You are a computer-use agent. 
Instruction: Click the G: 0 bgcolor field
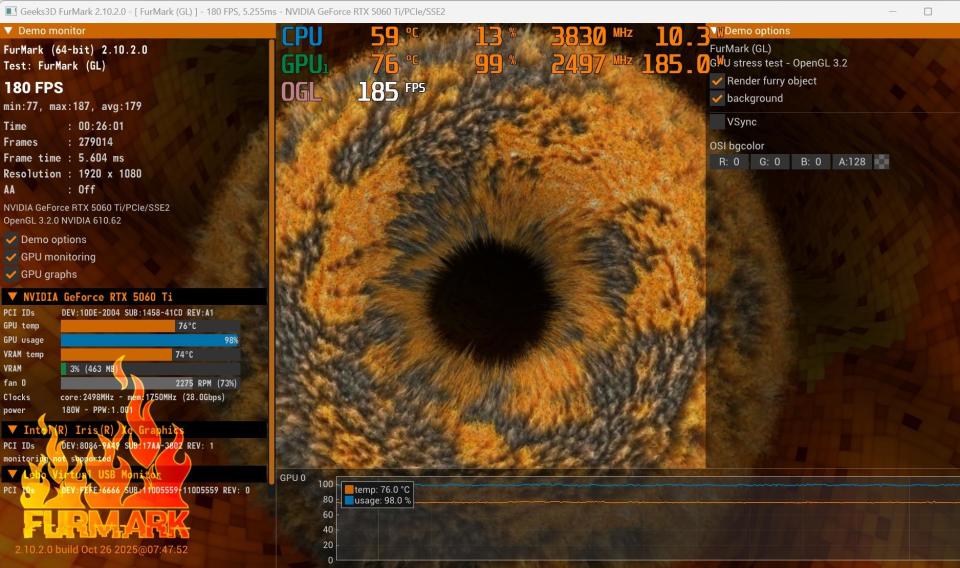pyautogui.click(x=770, y=162)
